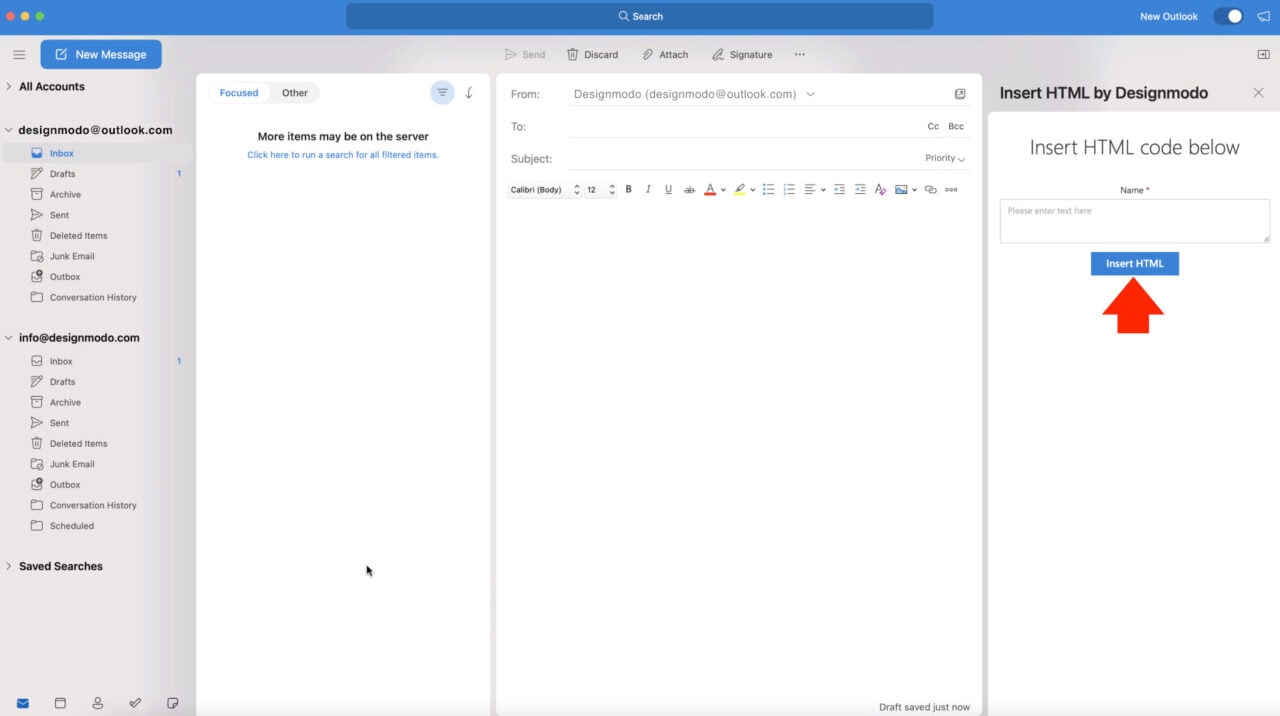Open the People icon in bottom navigation
The image size is (1280, 716).
point(97,703)
